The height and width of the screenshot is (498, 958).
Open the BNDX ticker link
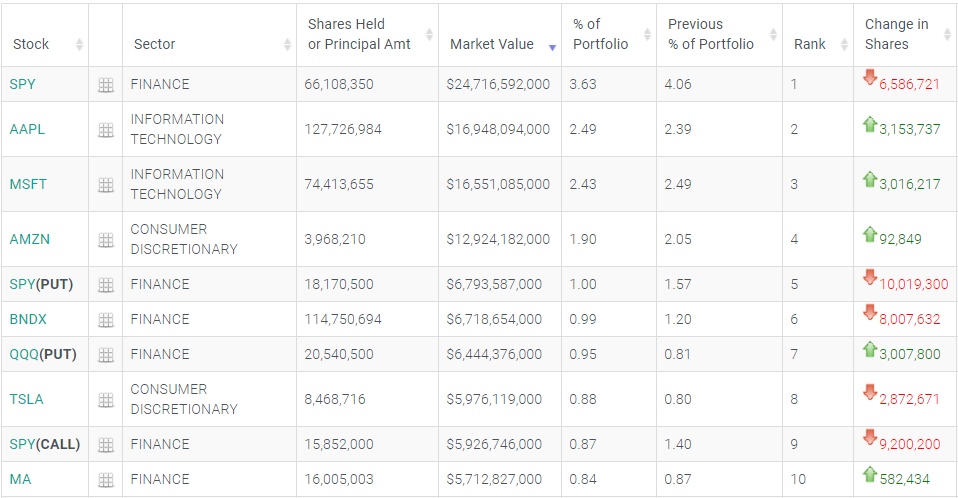coord(28,319)
